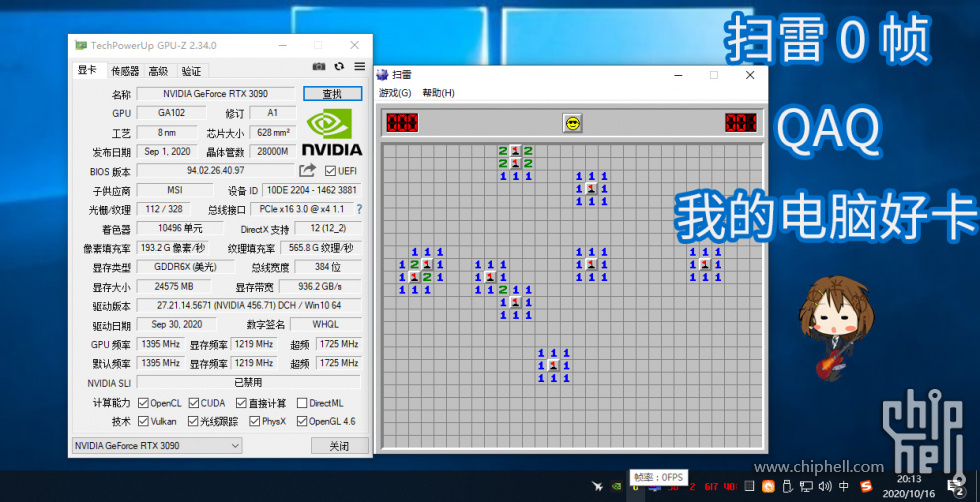Click the USB safely remove tray icon
The width and height of the screenshot is (980, 502).
788,486
